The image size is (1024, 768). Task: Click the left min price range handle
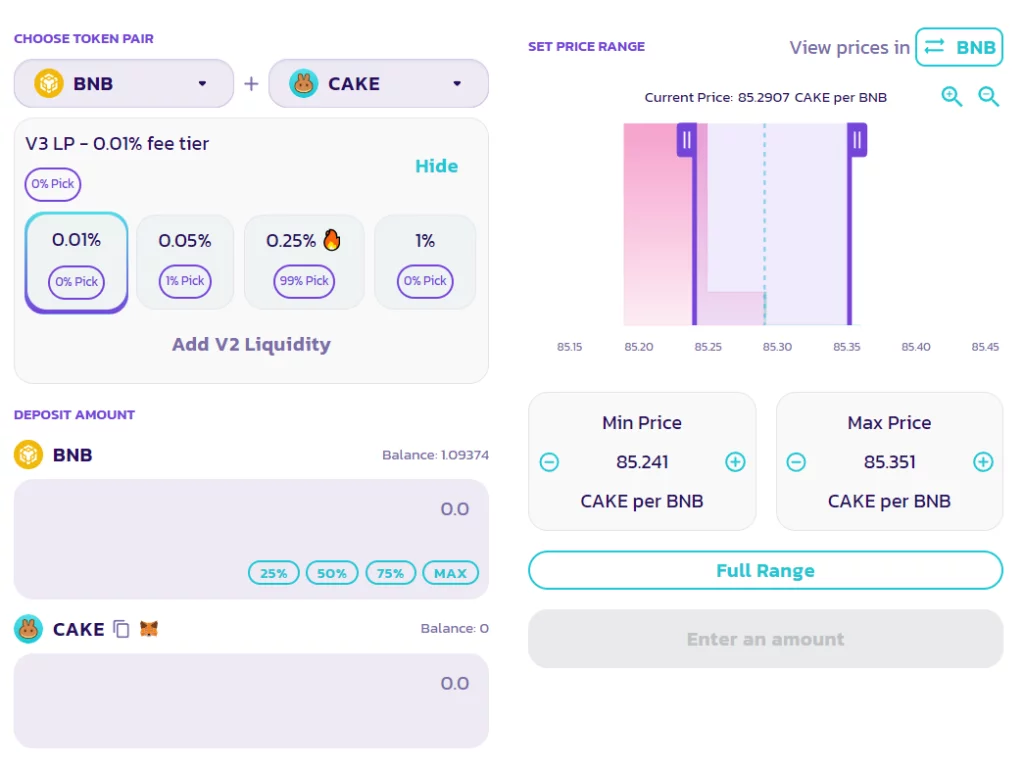(686, 140)
